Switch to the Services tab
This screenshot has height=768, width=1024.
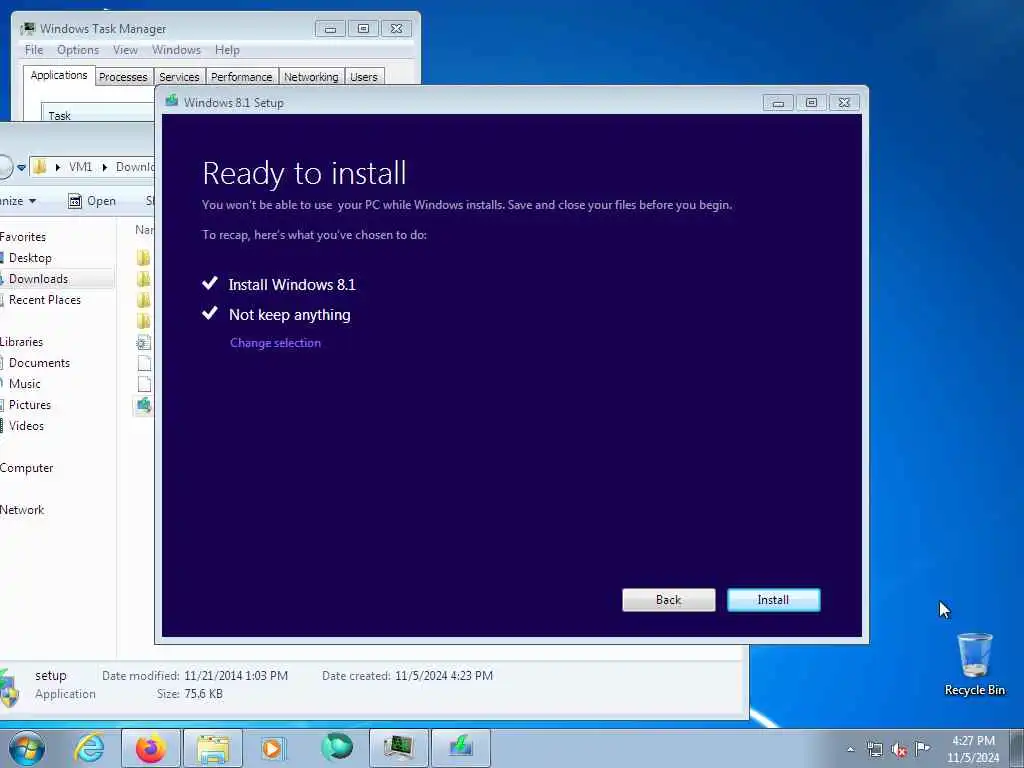180,76
